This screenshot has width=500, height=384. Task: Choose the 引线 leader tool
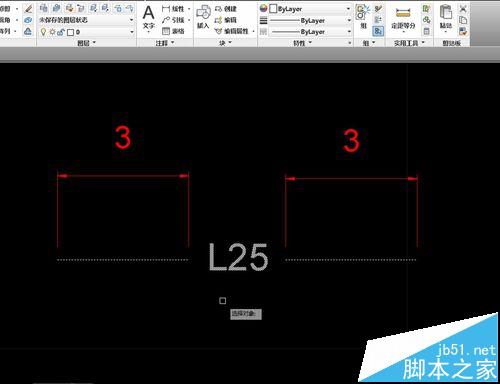pyautogui.click(x=173, y=20)
